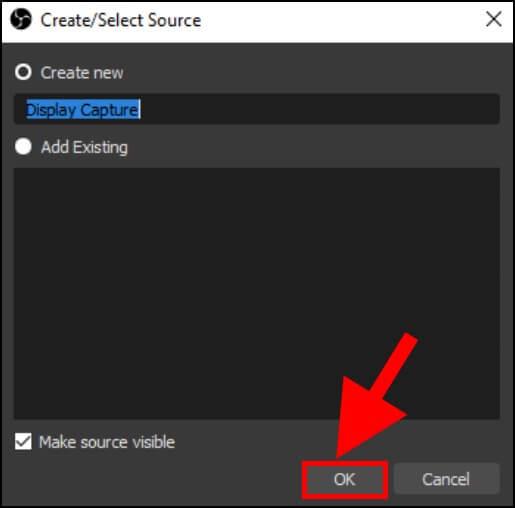Choose the Add Existing radio button
This screenshot has height=508, width=515.
tap(23, 146)
